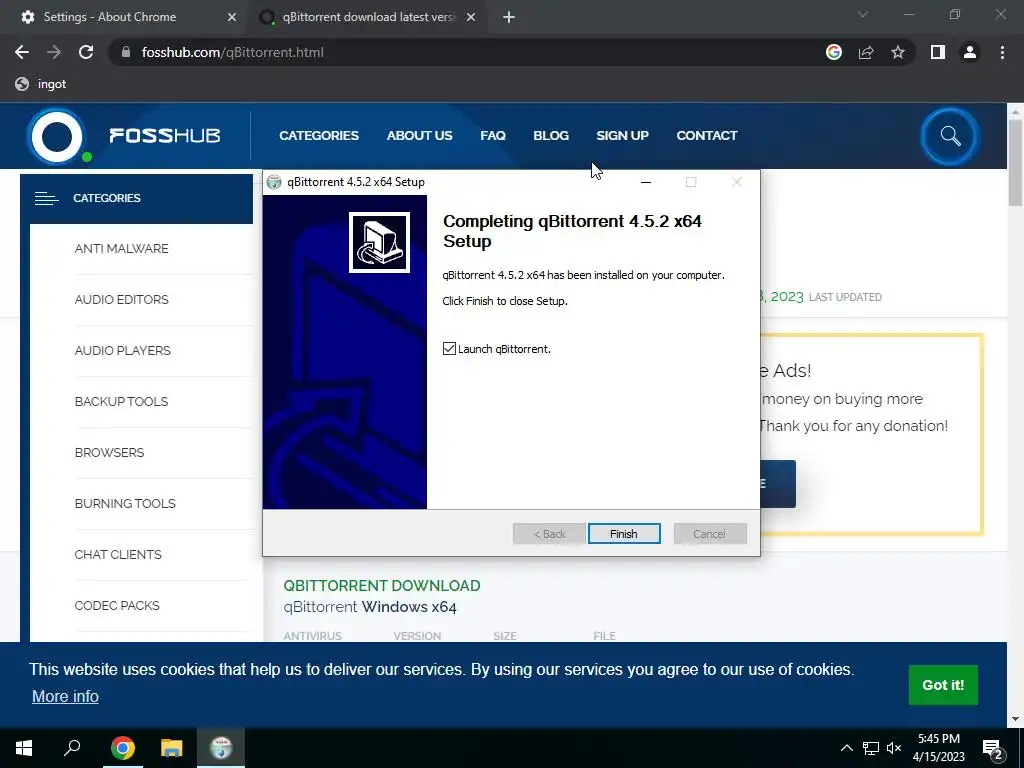This screenshot has height=768, width=1024.
Task: Click 'qBittorrent Windows x64' text
Action: pos(370,607)
